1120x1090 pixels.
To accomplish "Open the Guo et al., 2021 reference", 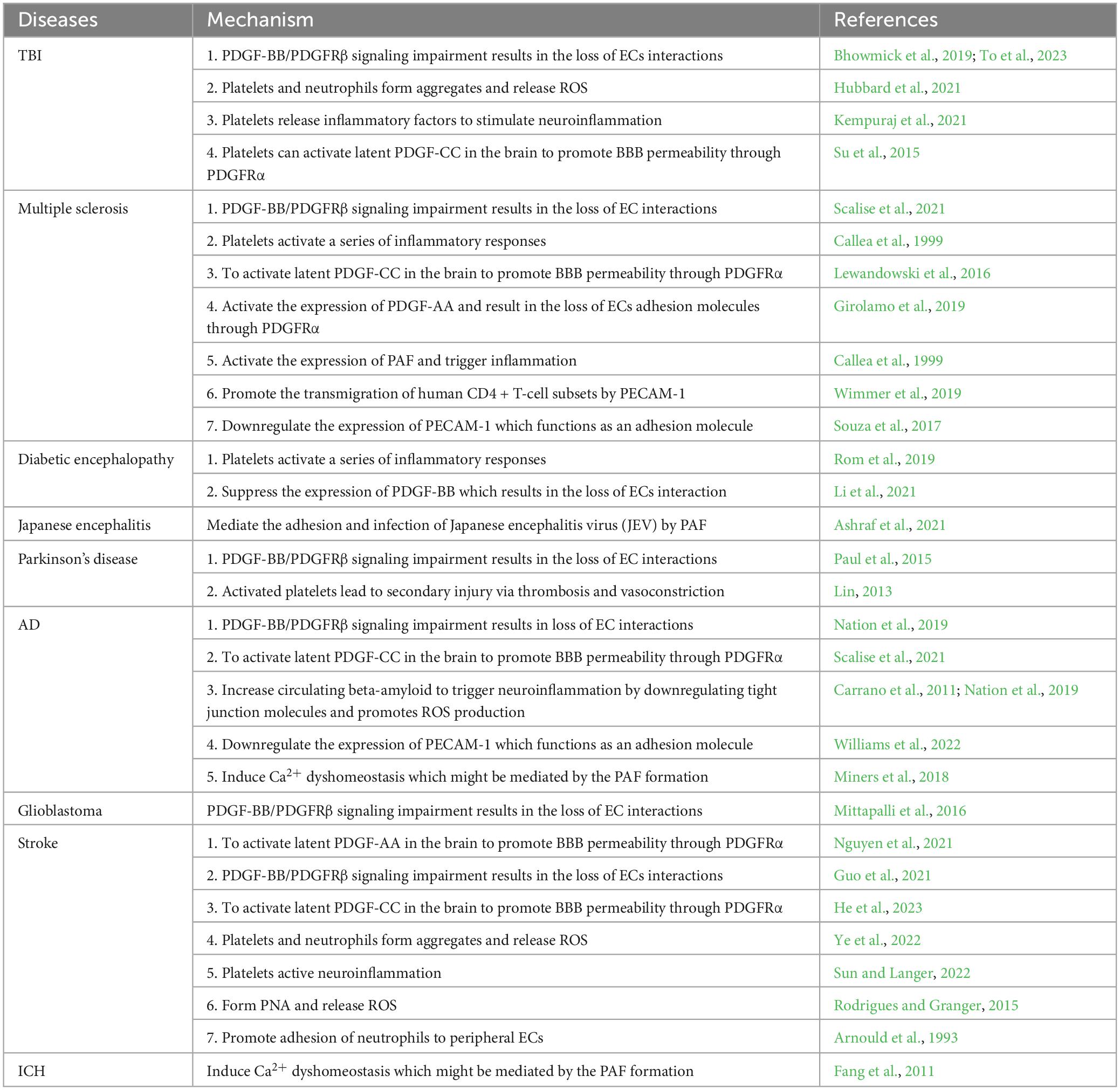I will pyautogui.click(x=882, y=875).
